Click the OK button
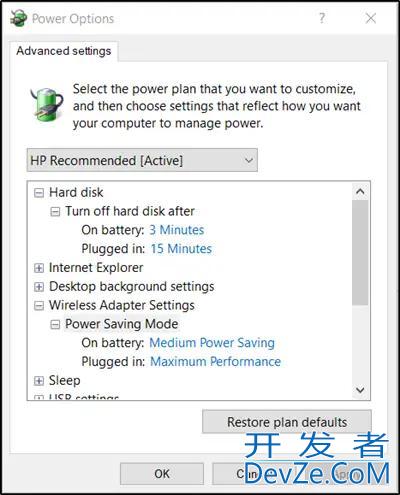Viewport: 400px width, 495px height. pyautogui.click(x=162, y=473)
